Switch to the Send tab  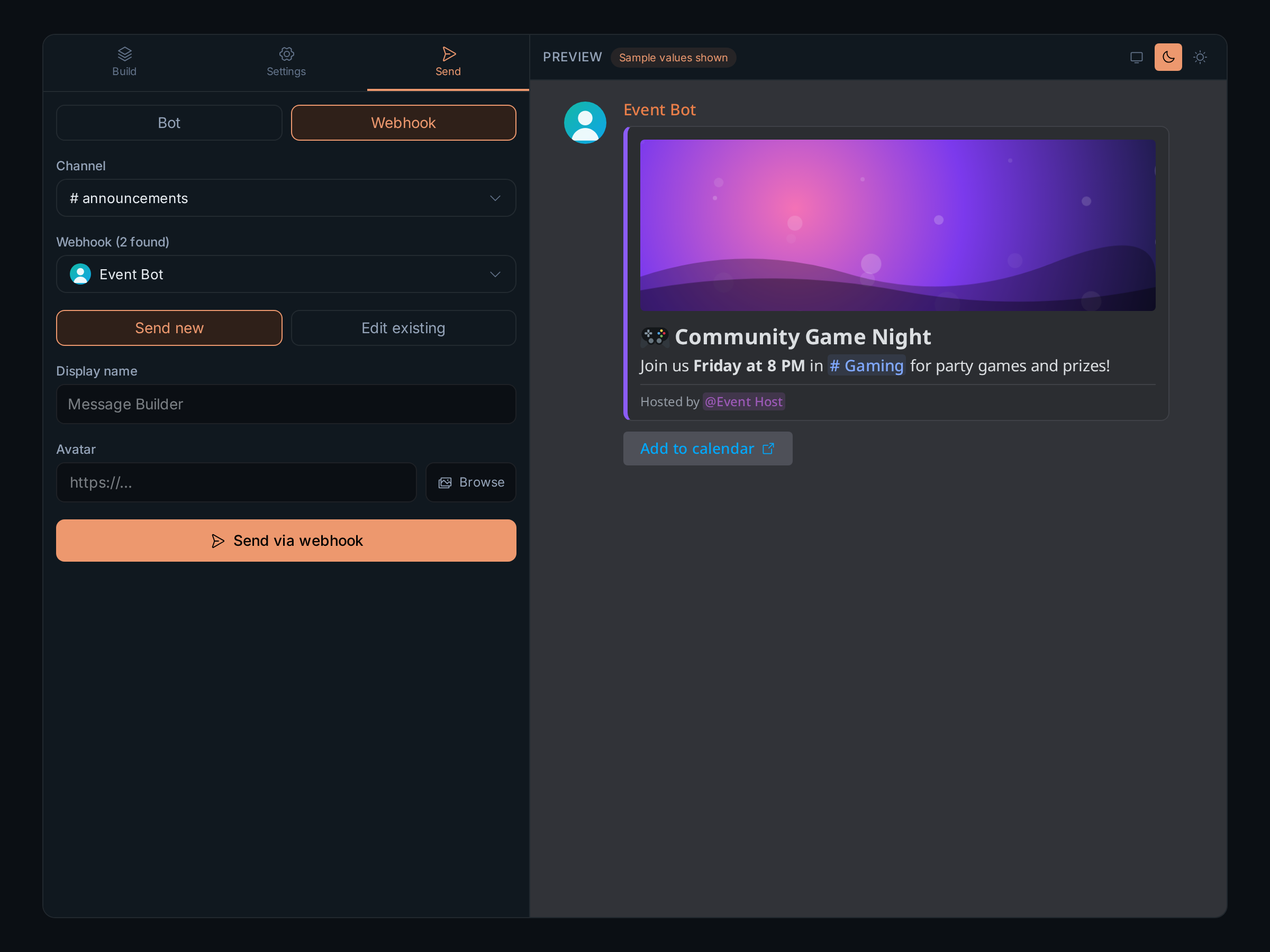click(x=448, y=62)
